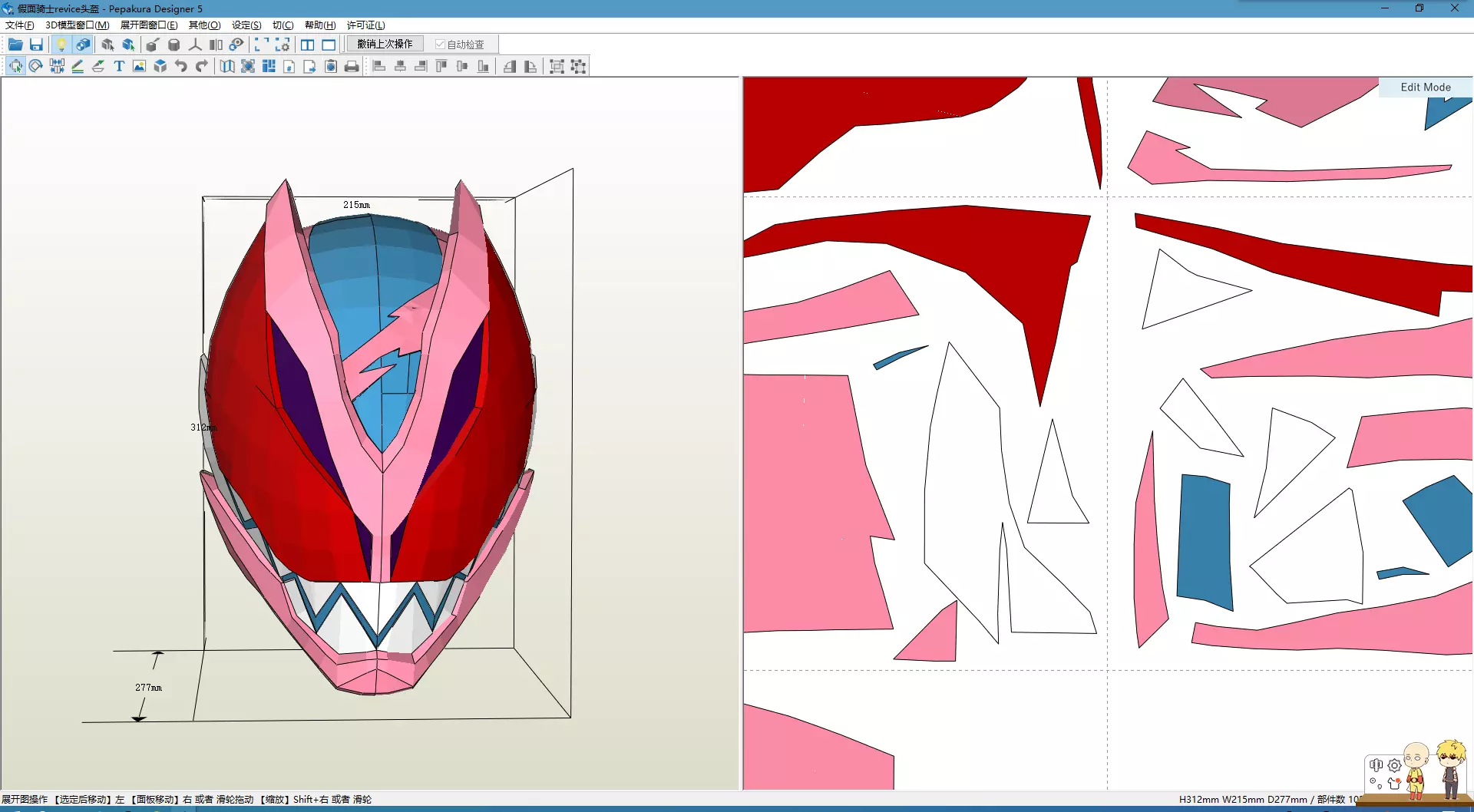Activate the select and move parts tool

tap(15, 66)
